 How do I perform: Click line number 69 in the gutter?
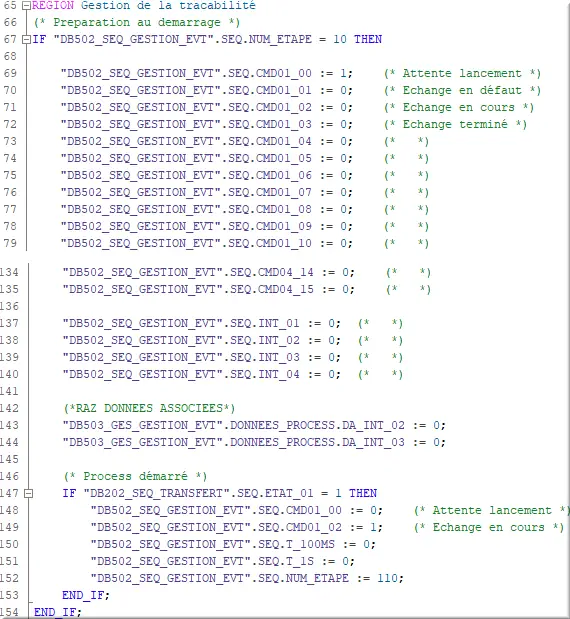10,73
